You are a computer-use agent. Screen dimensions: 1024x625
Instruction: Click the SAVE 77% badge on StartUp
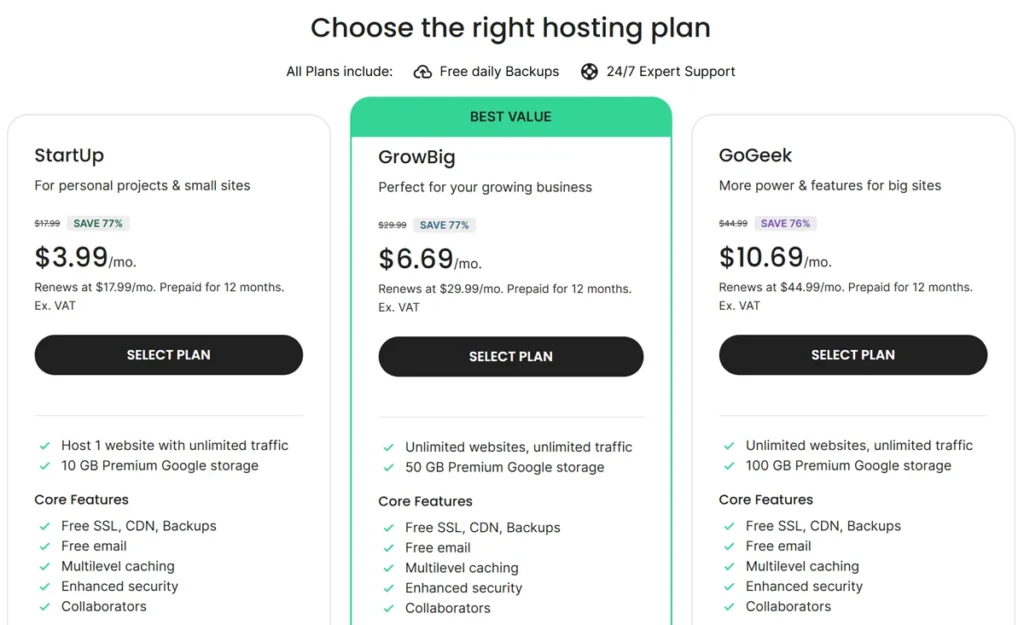click(x=98, y=223)
